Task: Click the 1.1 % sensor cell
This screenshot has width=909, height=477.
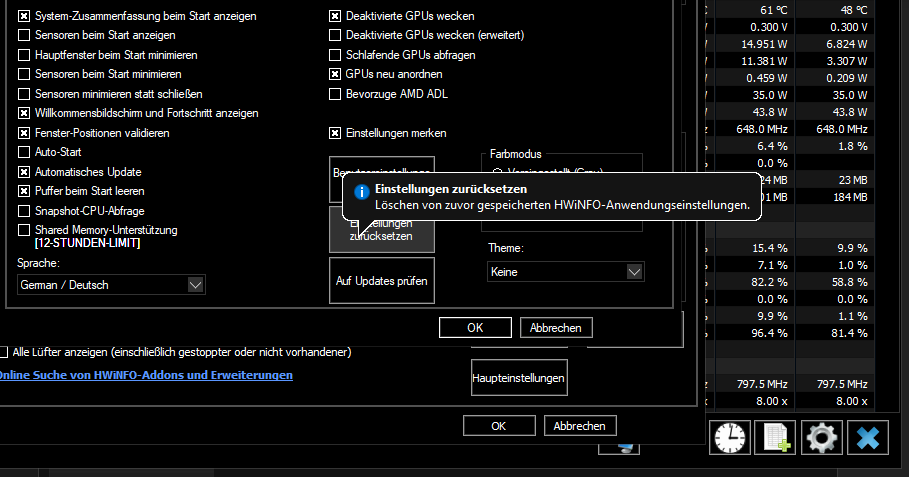Action: [x=852, y=316]
